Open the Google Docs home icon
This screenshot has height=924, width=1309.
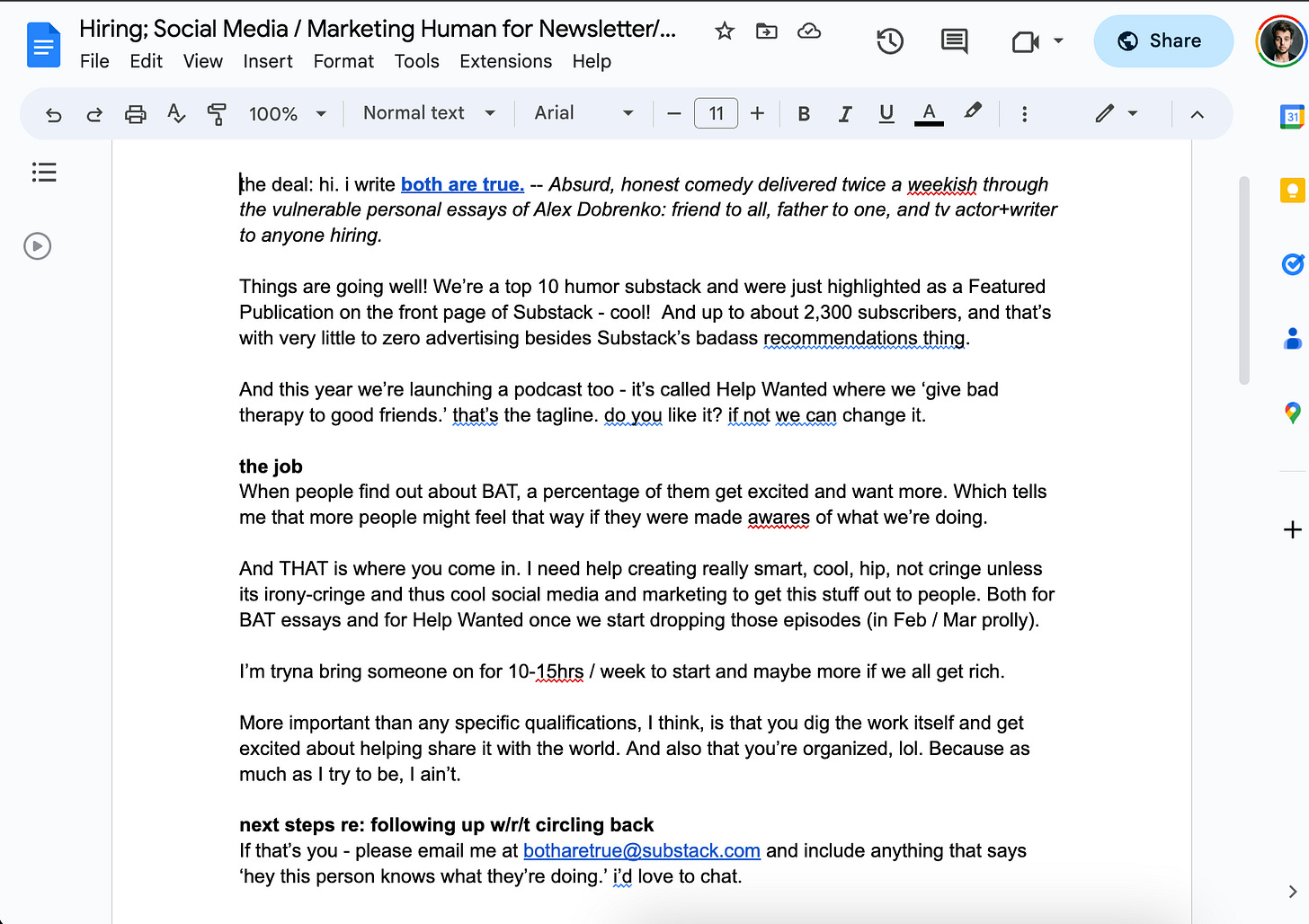(x=43, y=45)
